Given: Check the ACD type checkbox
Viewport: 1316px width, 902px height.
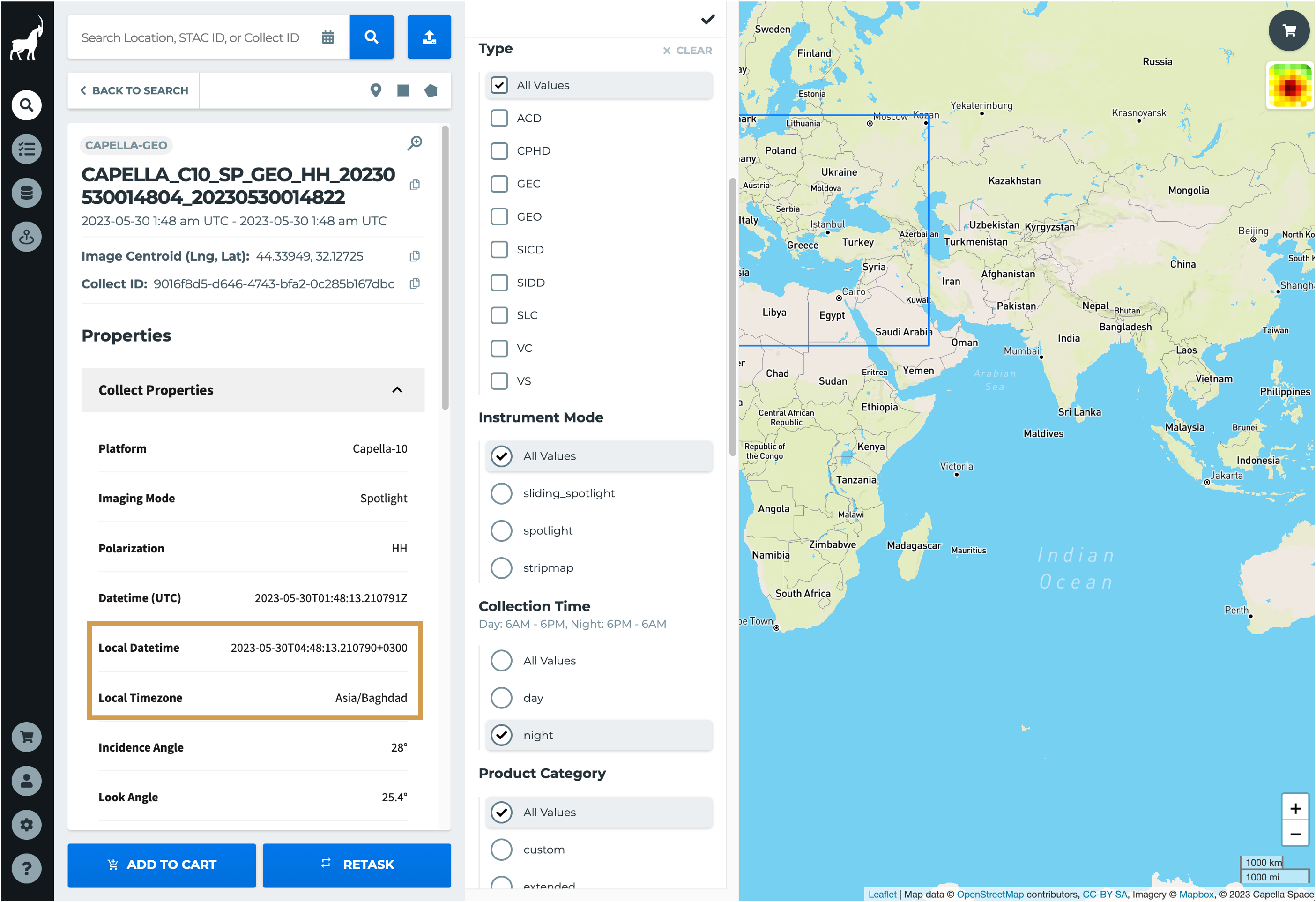Looking at the screenshot, I should pos(499,119).
